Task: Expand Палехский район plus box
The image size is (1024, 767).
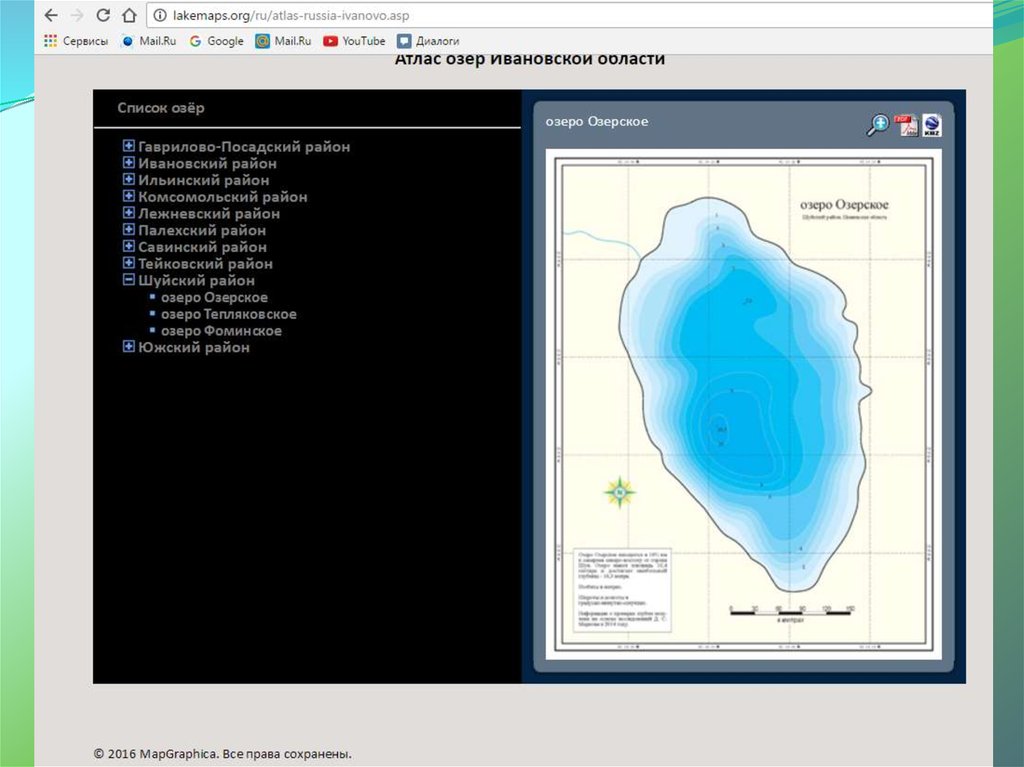Action: click(x=129, y=230)
